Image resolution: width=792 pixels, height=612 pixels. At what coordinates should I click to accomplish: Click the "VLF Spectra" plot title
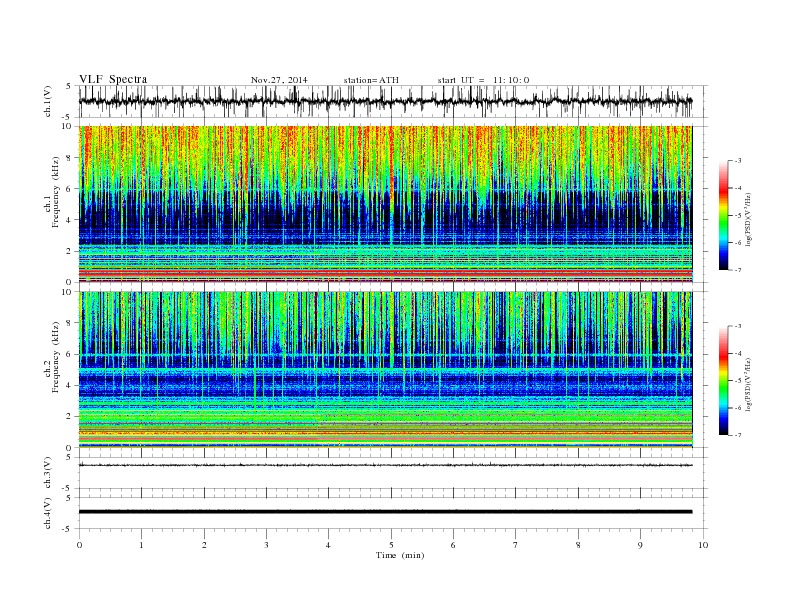pyautogui.click(x=113, y=79)
